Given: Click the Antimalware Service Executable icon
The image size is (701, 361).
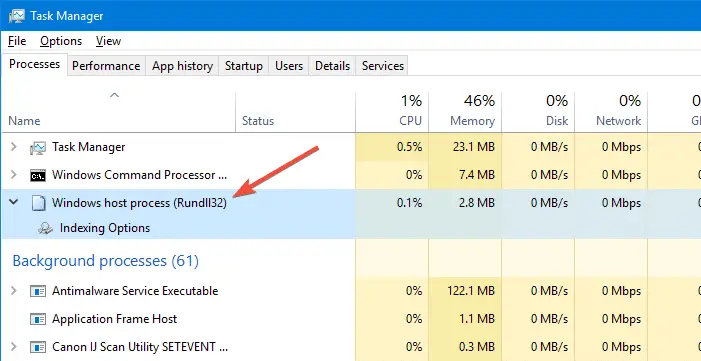Looking at the screenshot, I should tap(38, 291).
